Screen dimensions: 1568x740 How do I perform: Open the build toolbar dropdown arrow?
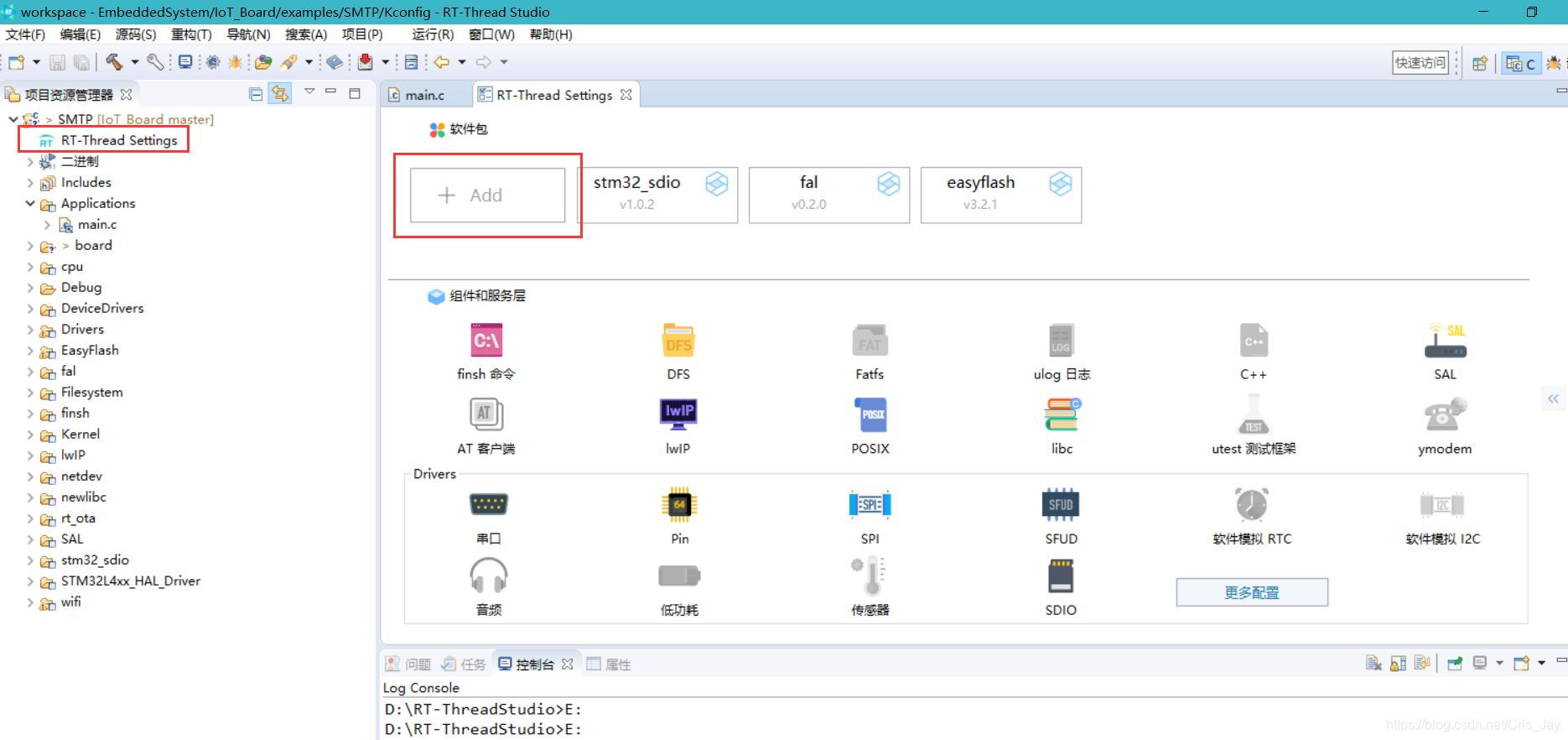134,62
